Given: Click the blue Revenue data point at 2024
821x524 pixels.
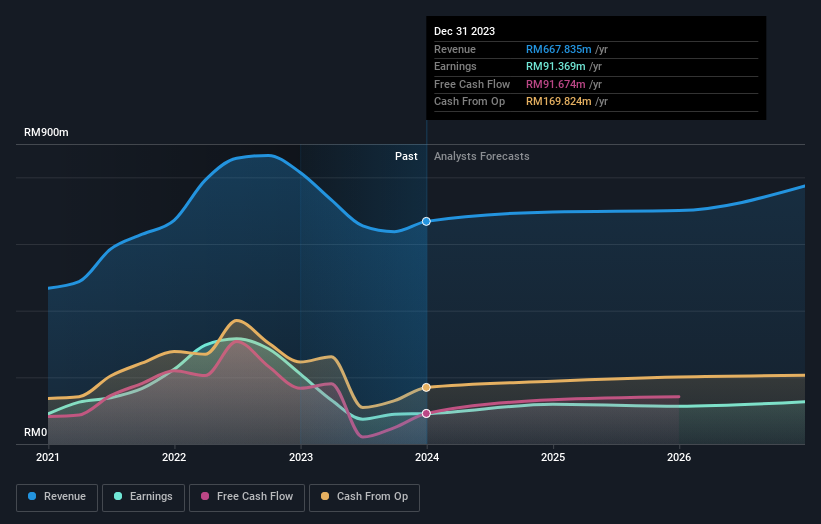Looking at the screenshot, I should pyautogui.click(x=426, y=221).
